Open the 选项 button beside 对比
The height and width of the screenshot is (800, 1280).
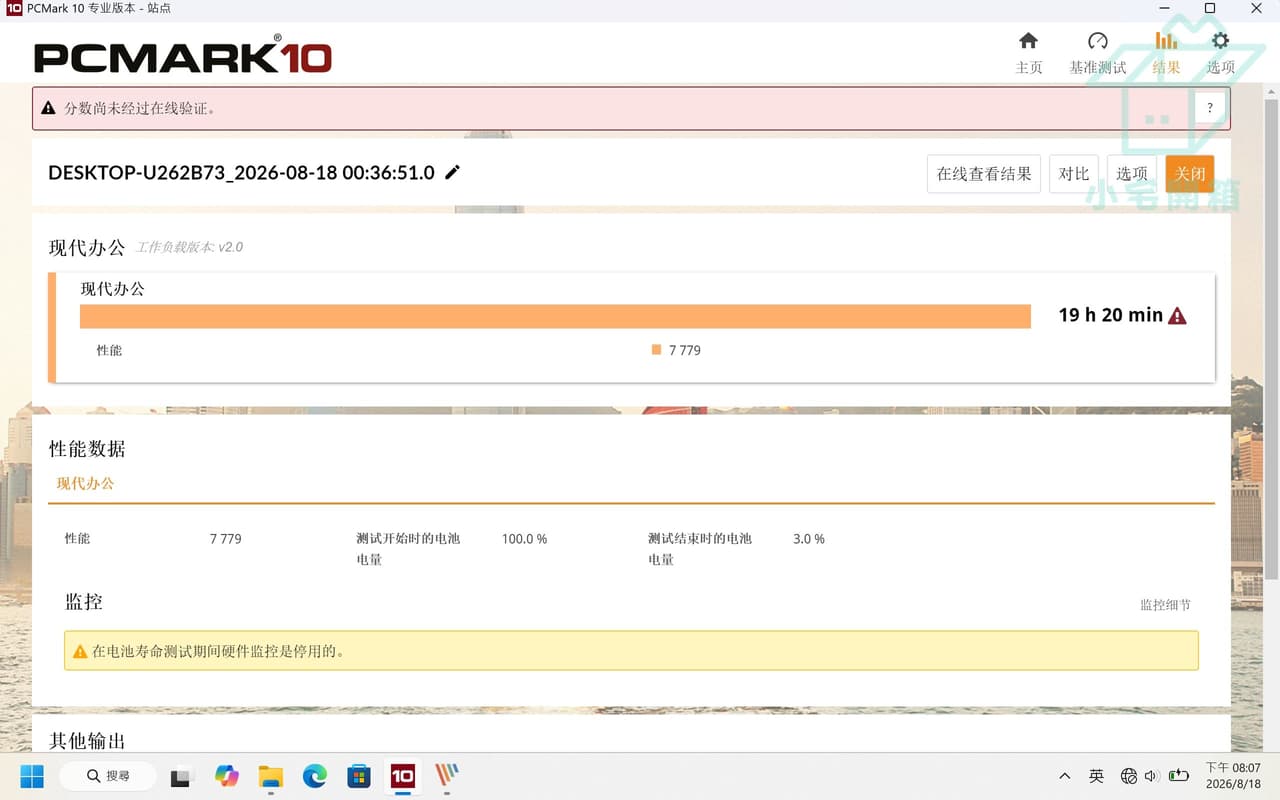1132,174
